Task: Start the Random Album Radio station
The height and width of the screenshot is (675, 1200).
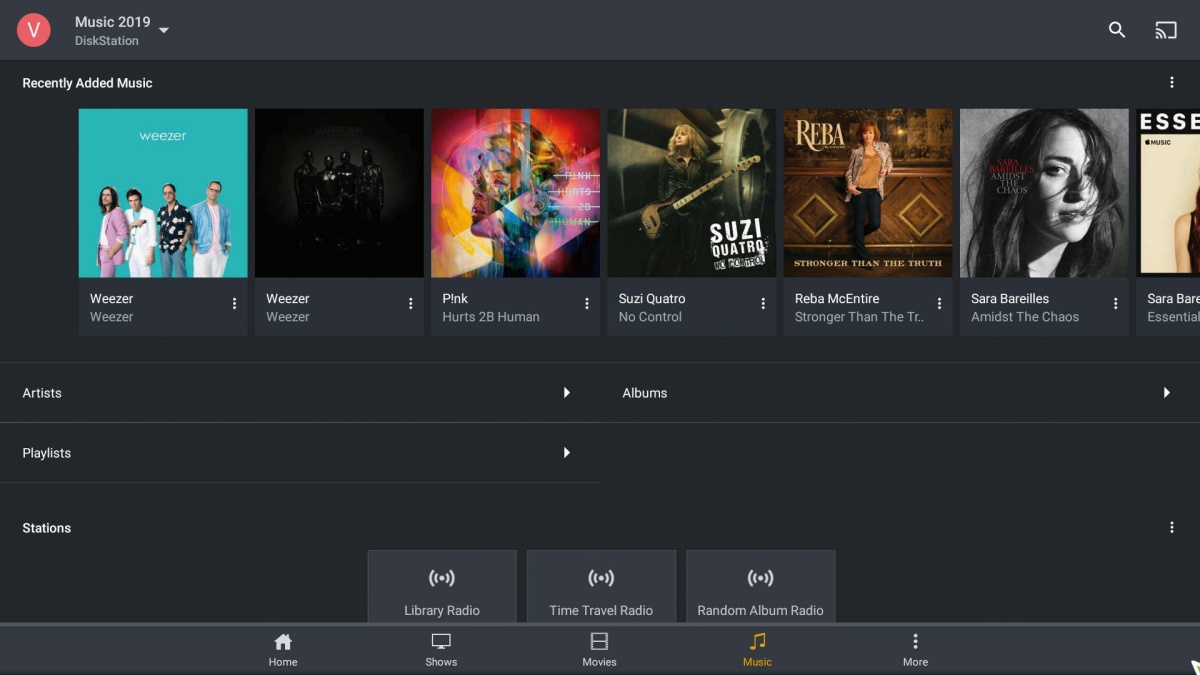Action: point(761,587)
